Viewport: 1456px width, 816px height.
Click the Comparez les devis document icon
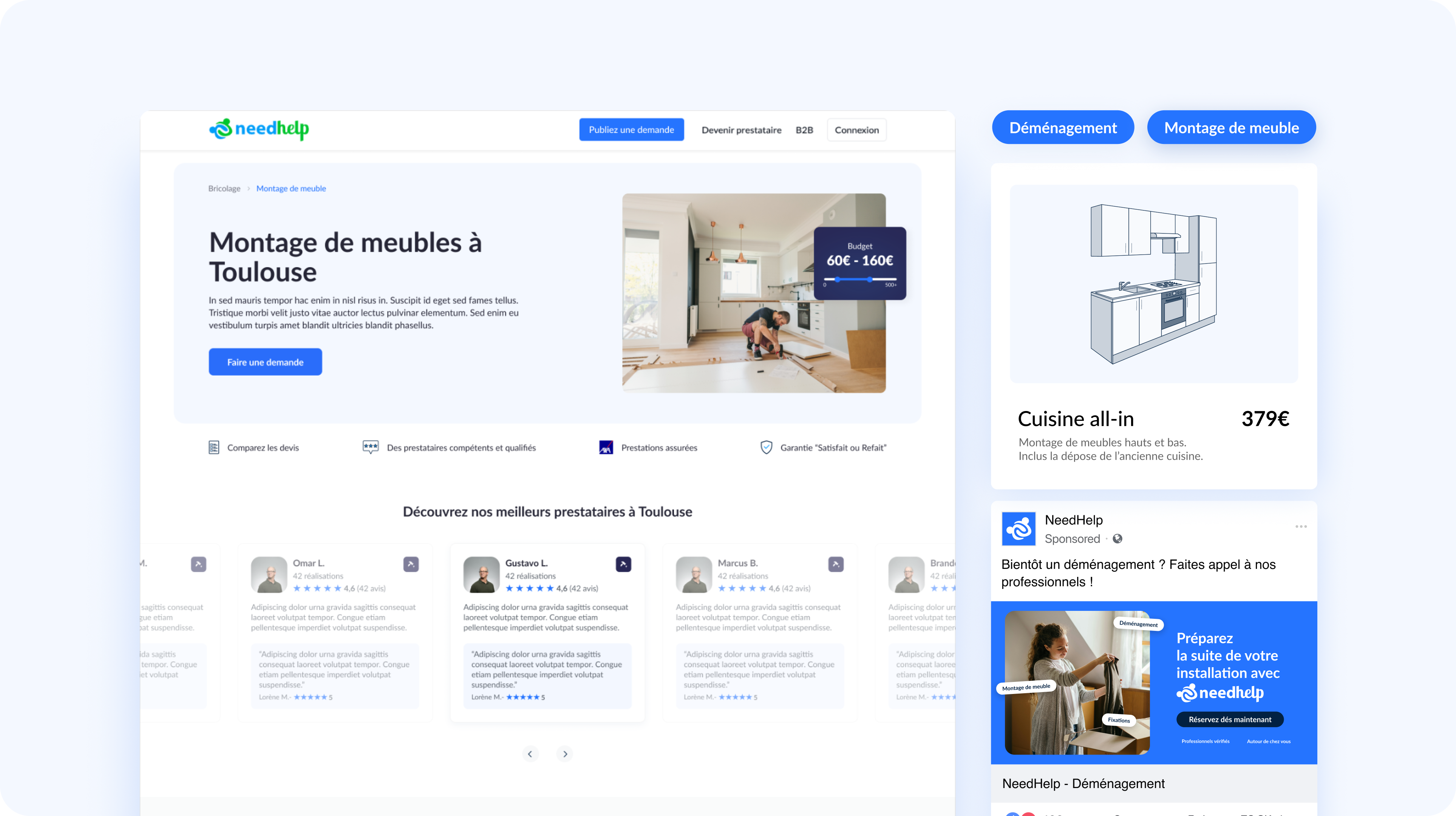tap(214, 448)
